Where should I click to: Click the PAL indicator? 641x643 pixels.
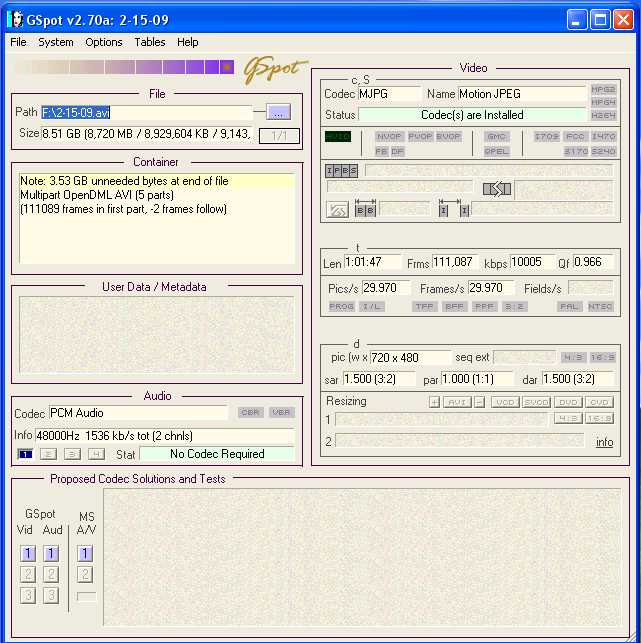tap(569, 307)
